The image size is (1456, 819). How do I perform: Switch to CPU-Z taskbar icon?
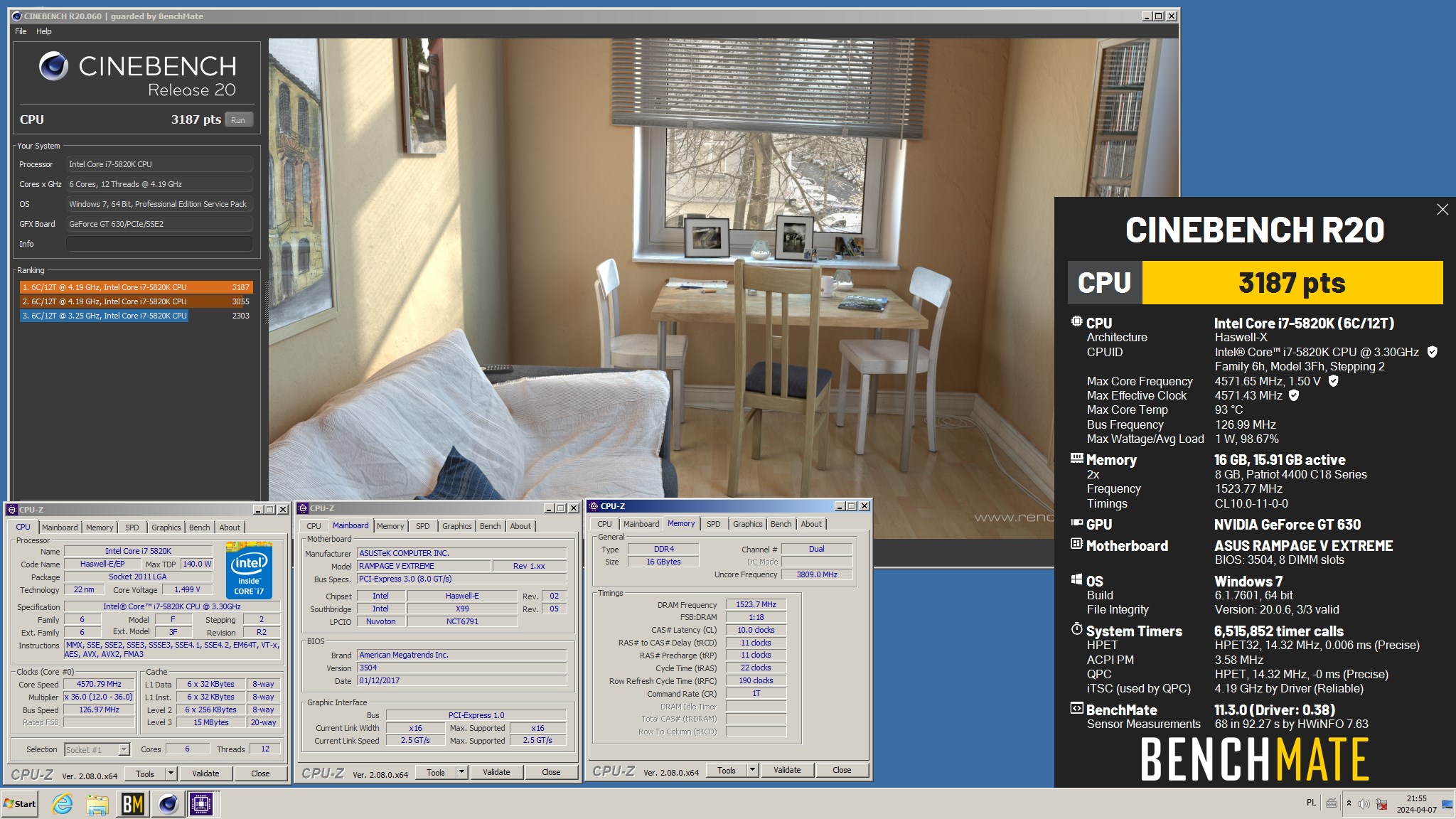tap(201, 804)
